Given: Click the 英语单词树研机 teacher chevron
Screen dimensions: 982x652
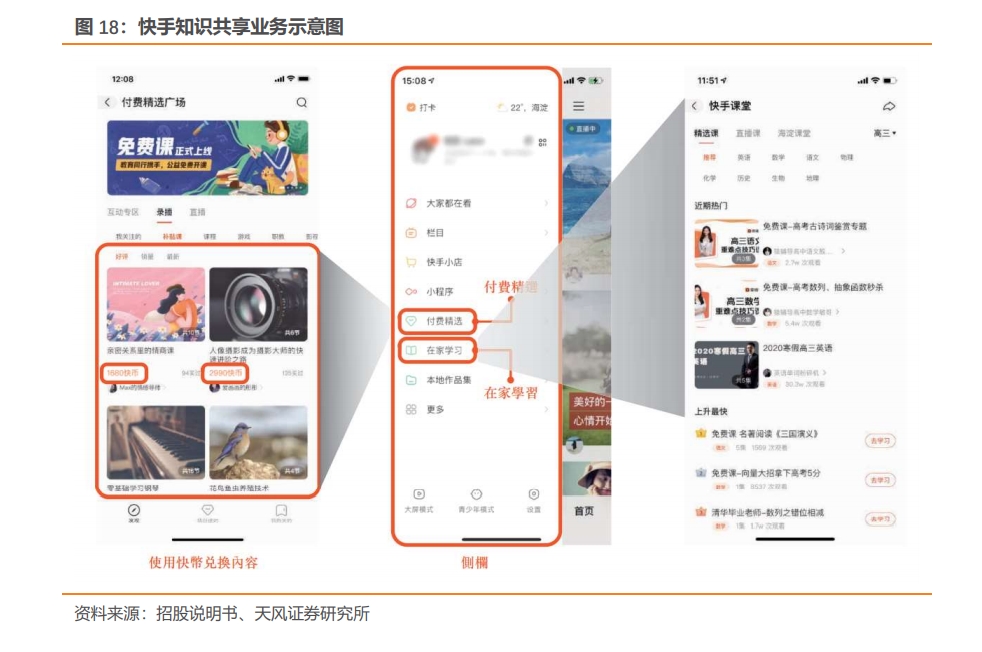Looking at the screenshot, I should click(825, 373).
